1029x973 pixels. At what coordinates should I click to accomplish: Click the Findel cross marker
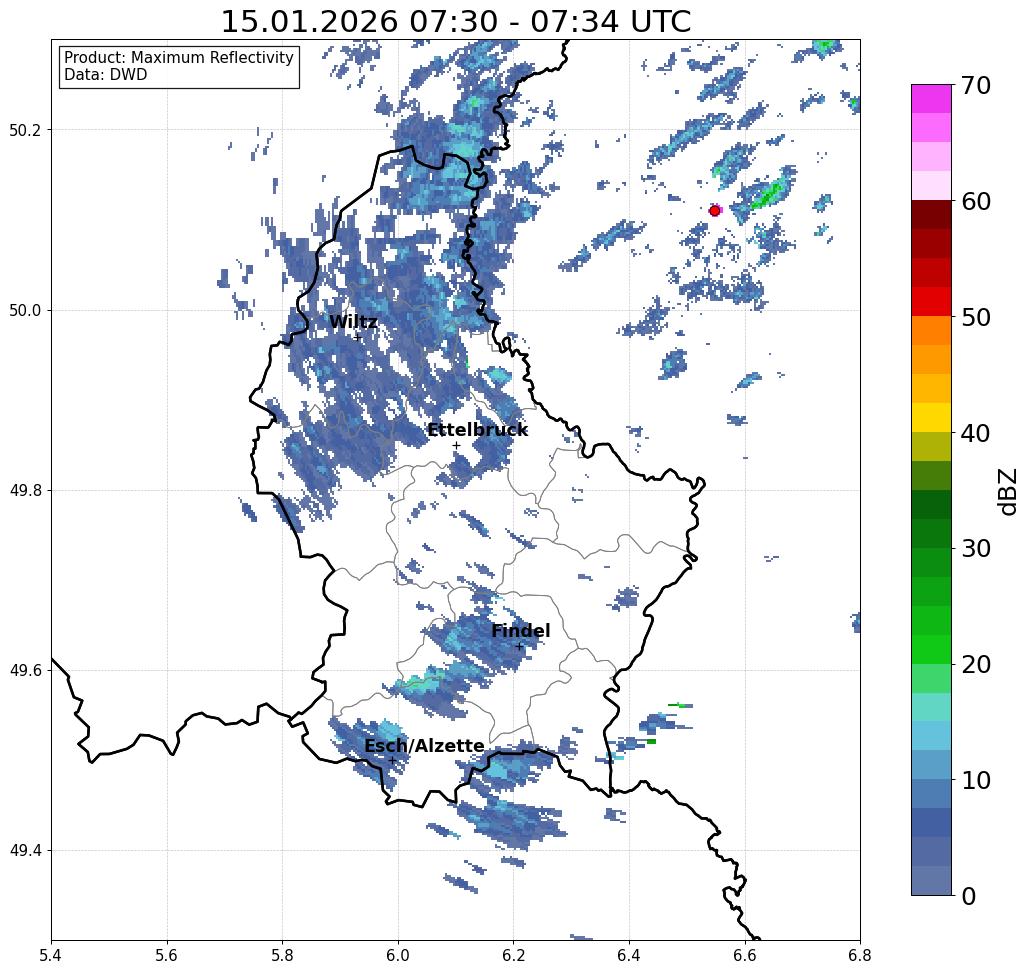(519, 647)
